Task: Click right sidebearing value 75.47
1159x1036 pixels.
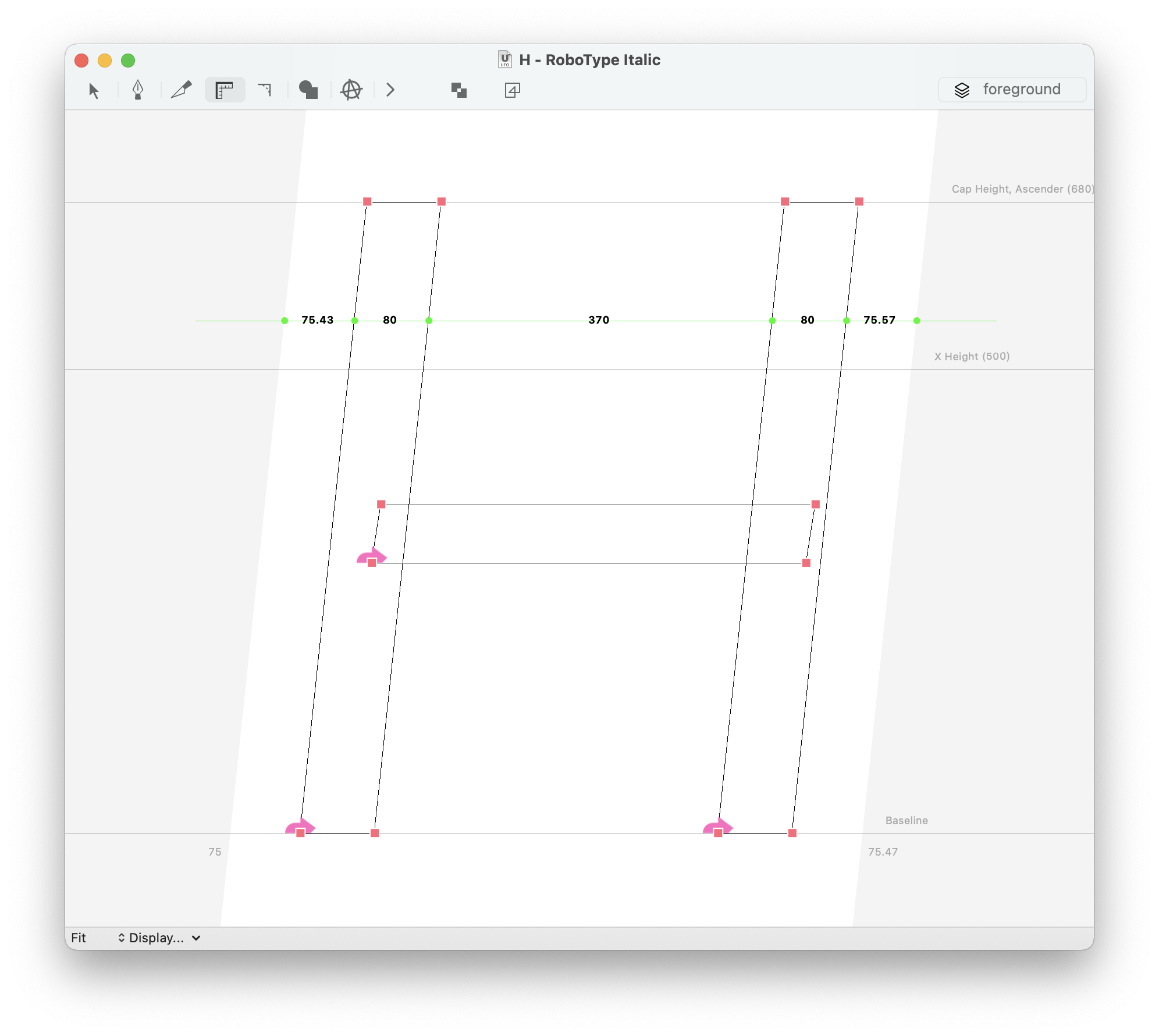Action: (883, 851)
